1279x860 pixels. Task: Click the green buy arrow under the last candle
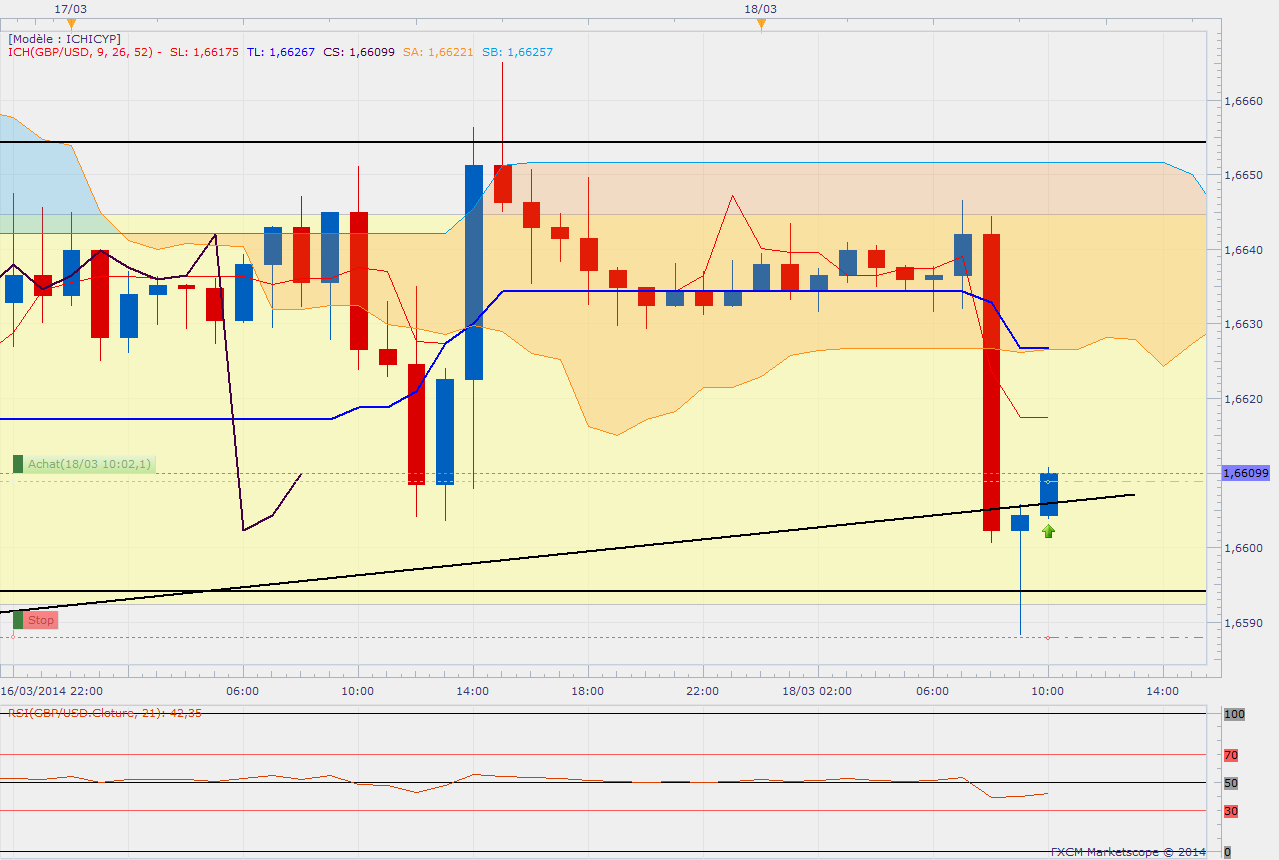1048,532
